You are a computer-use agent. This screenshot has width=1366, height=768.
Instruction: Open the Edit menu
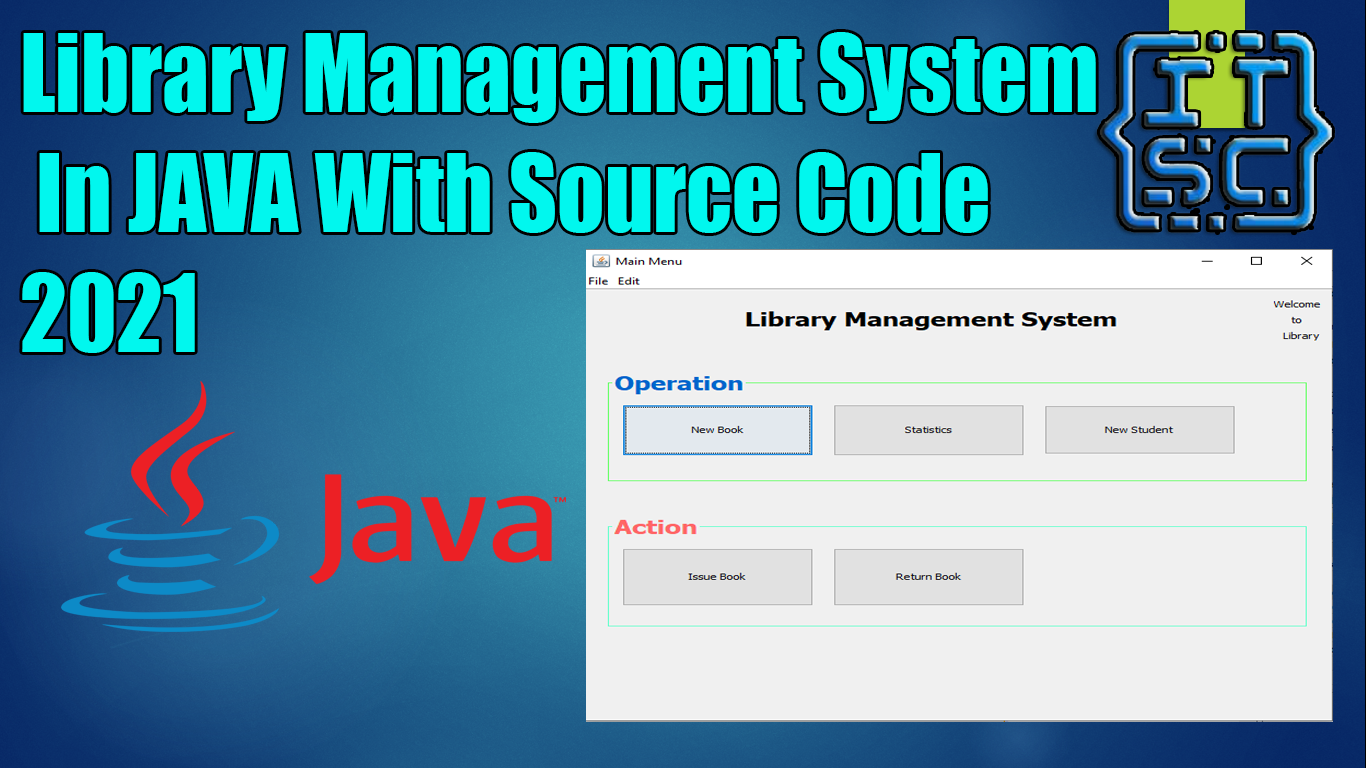tap(628, 281)
